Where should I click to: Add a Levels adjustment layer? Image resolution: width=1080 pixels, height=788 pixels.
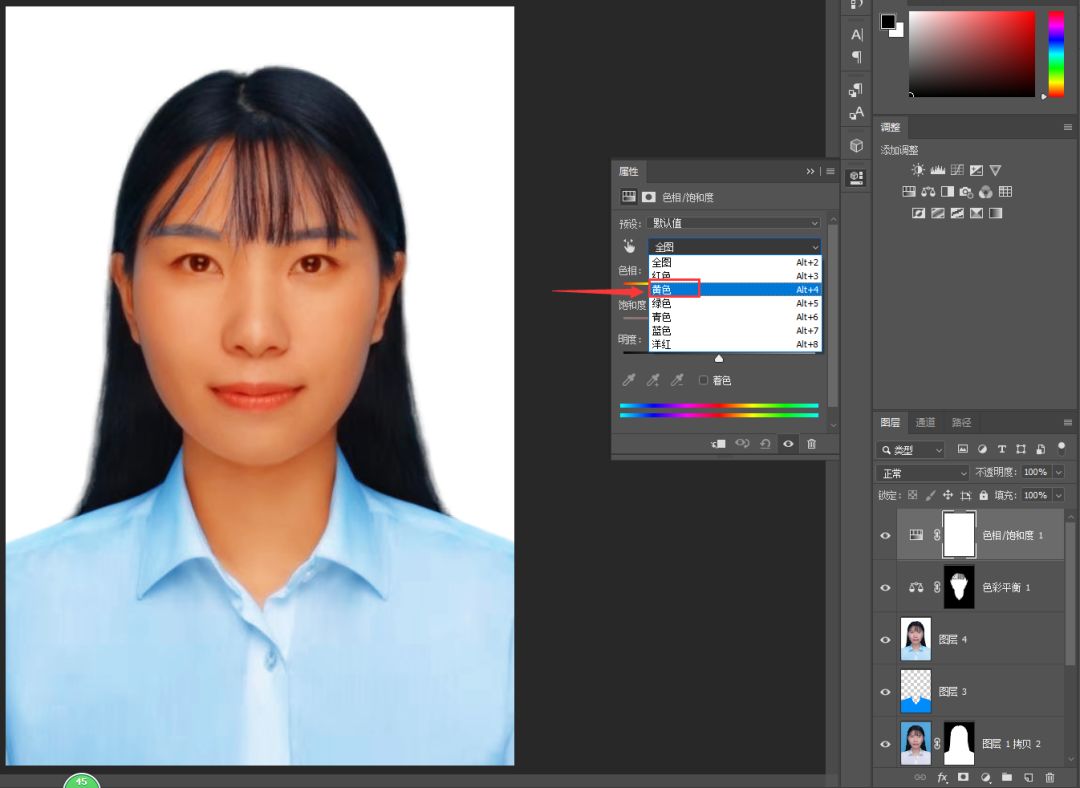click(x=937, y=171)
